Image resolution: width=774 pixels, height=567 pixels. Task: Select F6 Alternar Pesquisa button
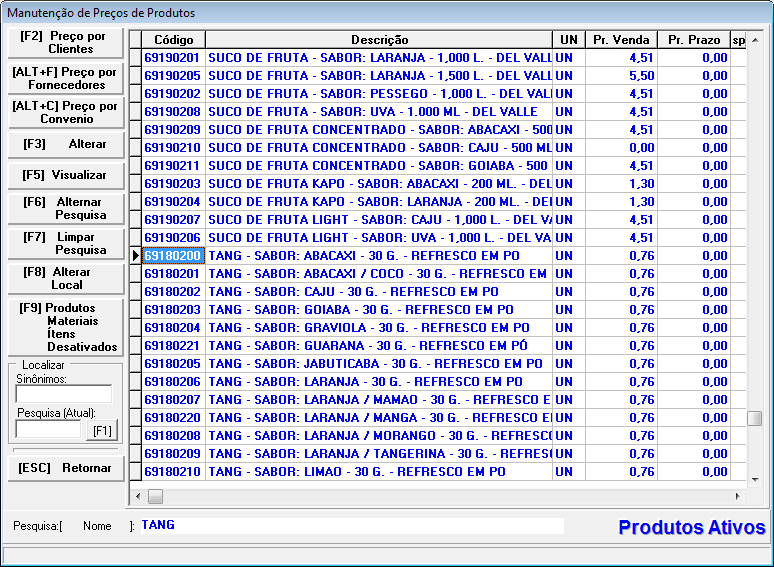coord(64,208)
